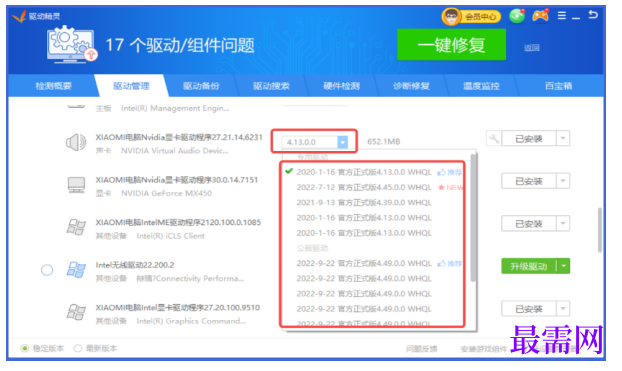Click the speaker icon for NVIDIA audio driver
The width and height of the screenshot is (622, 371).
76,142
